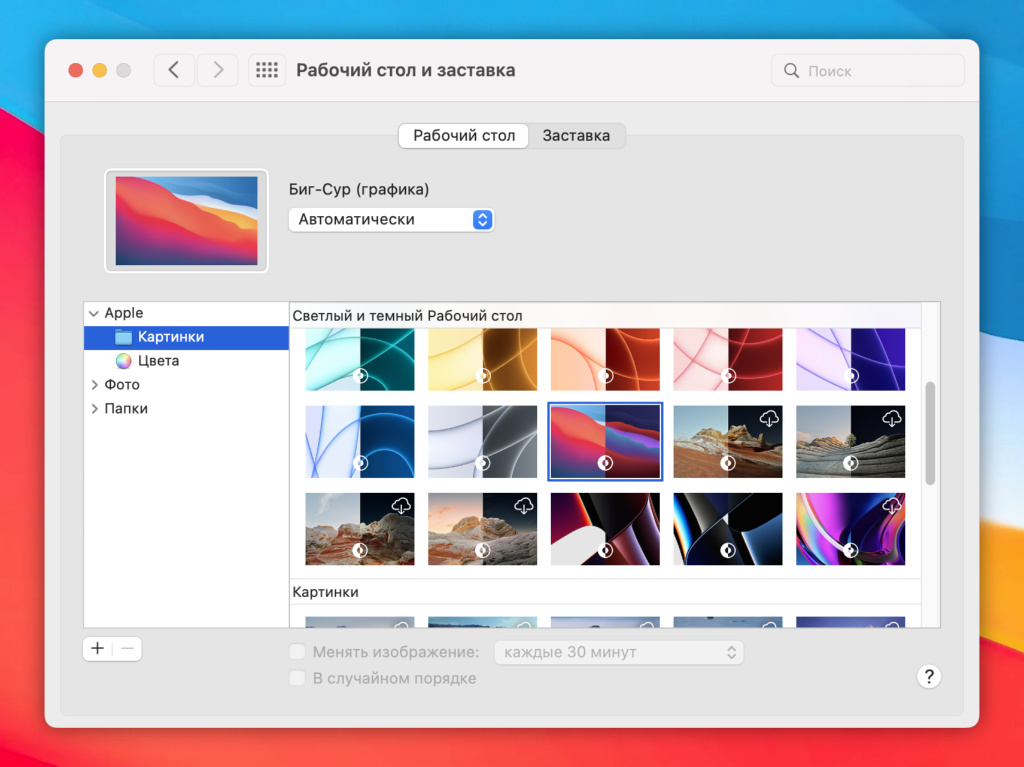Image resolution: width=1024 pixels, height=767 pixels.
Task: Toggle the В случайном порядке checkbox
Action: pos(297,679)
